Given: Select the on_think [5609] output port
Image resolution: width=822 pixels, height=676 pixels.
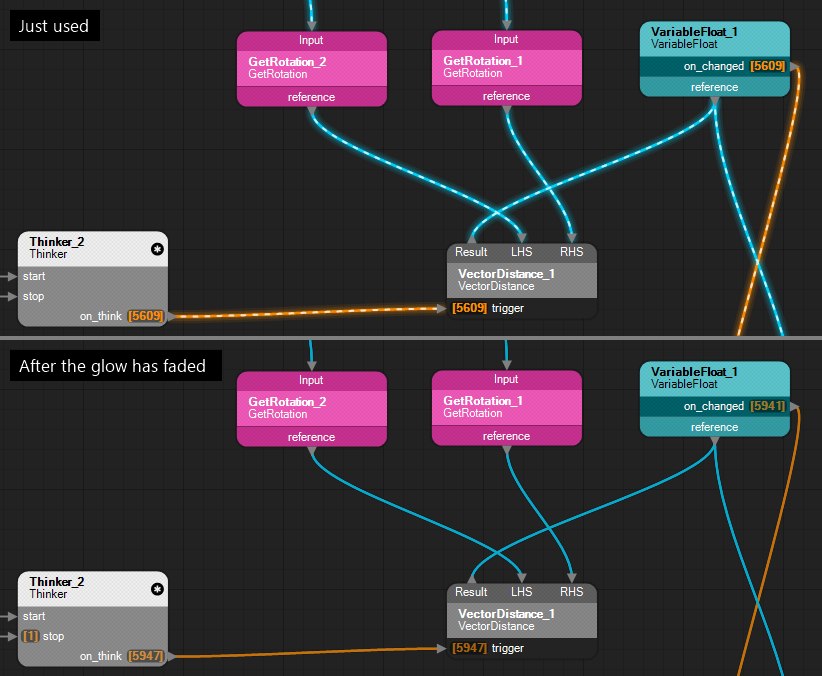Looking at the screenshot, I should 122,316.
